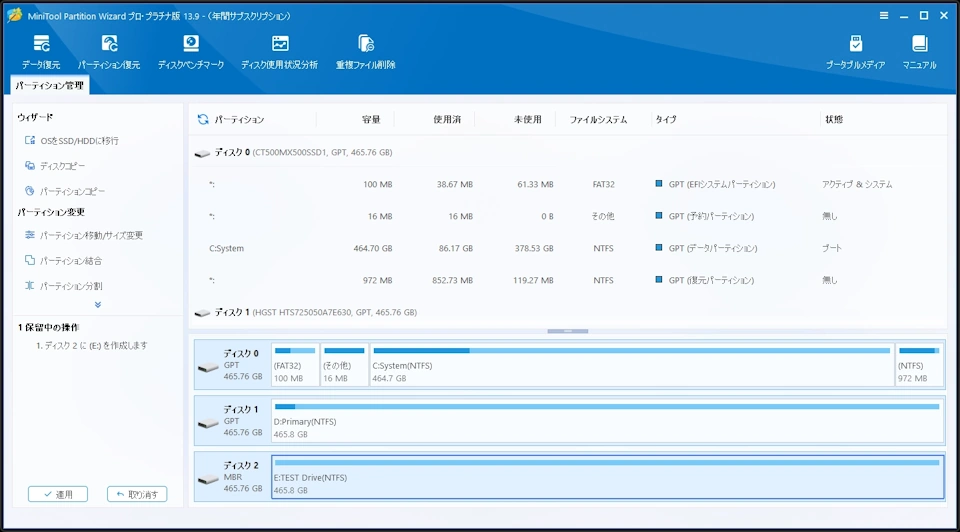Choose パーティション分割

(x=63, y=286)
